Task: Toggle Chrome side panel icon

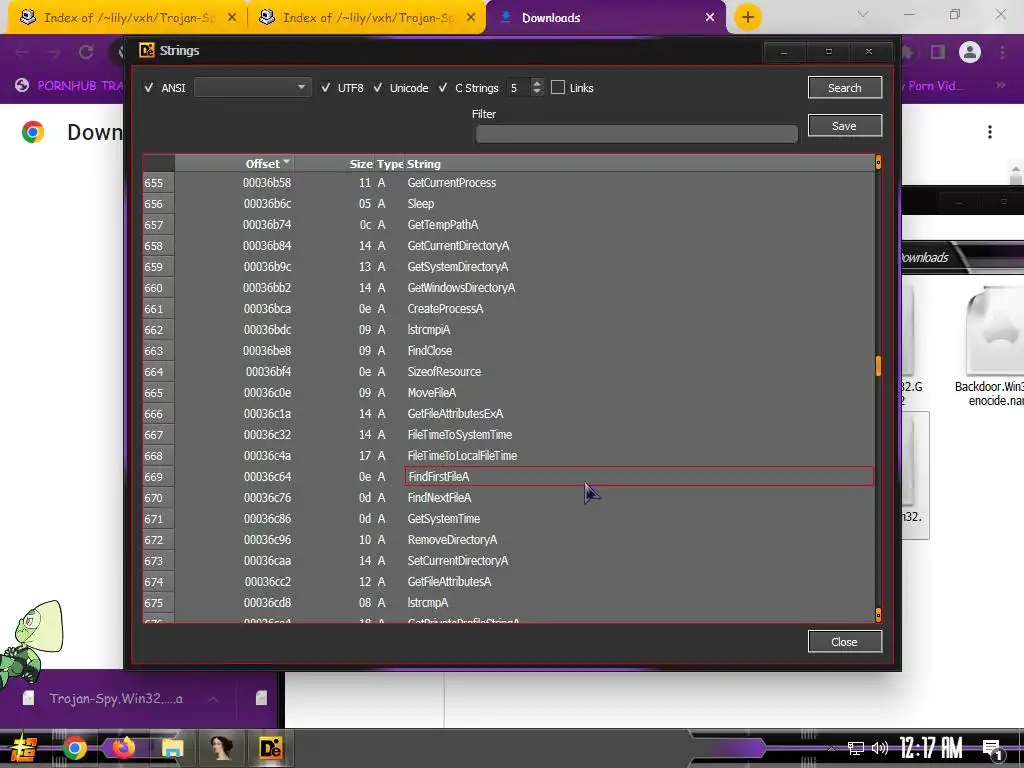Action: tap(938, 52)
